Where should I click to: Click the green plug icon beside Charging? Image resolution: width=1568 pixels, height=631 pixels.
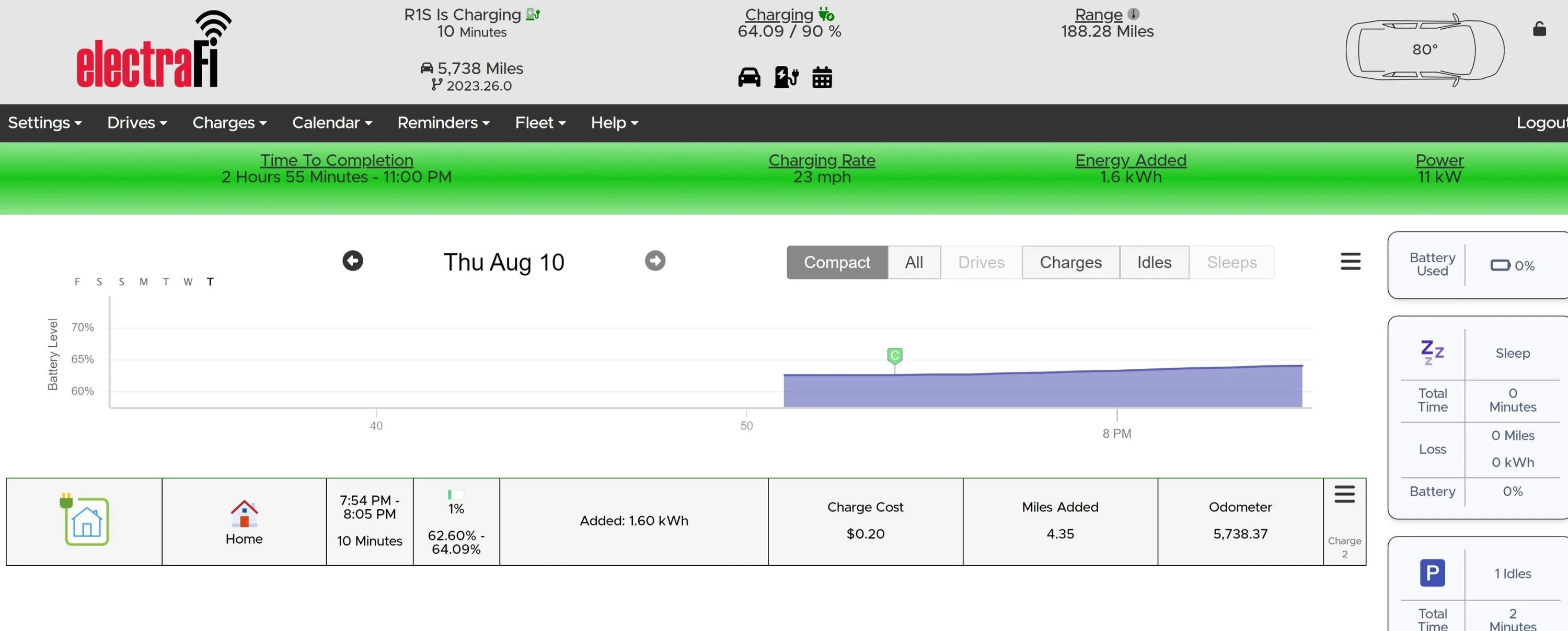pos(826,14)
